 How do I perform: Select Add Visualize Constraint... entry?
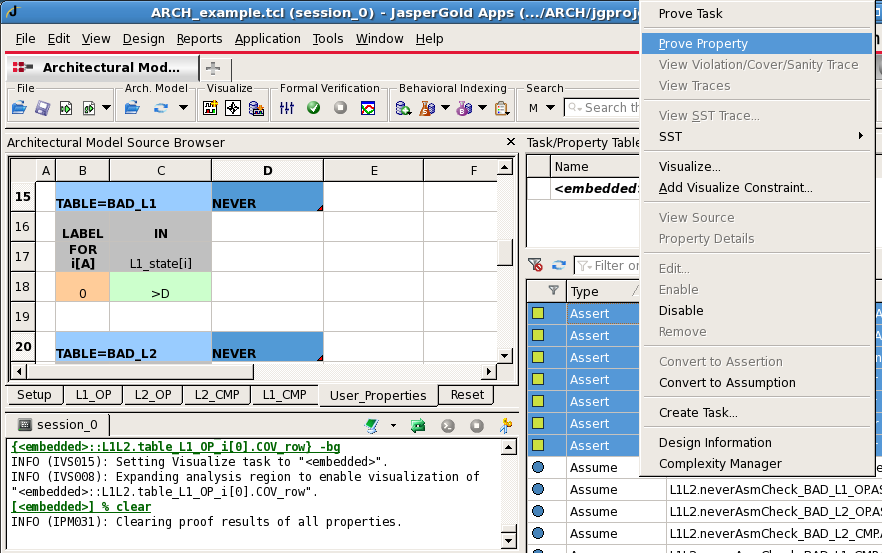[x=757, y=188]
